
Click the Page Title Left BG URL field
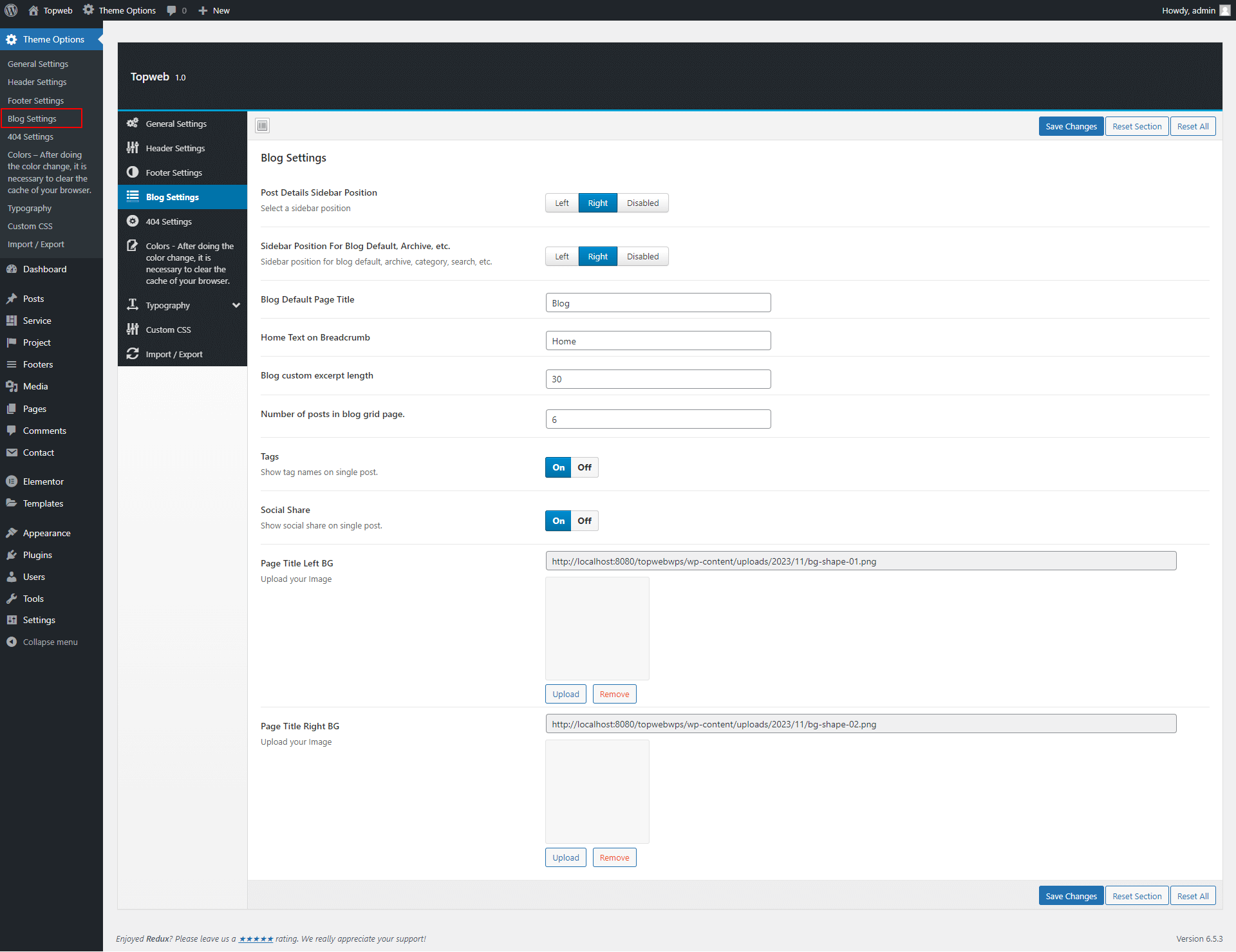[x=861, y=561]
